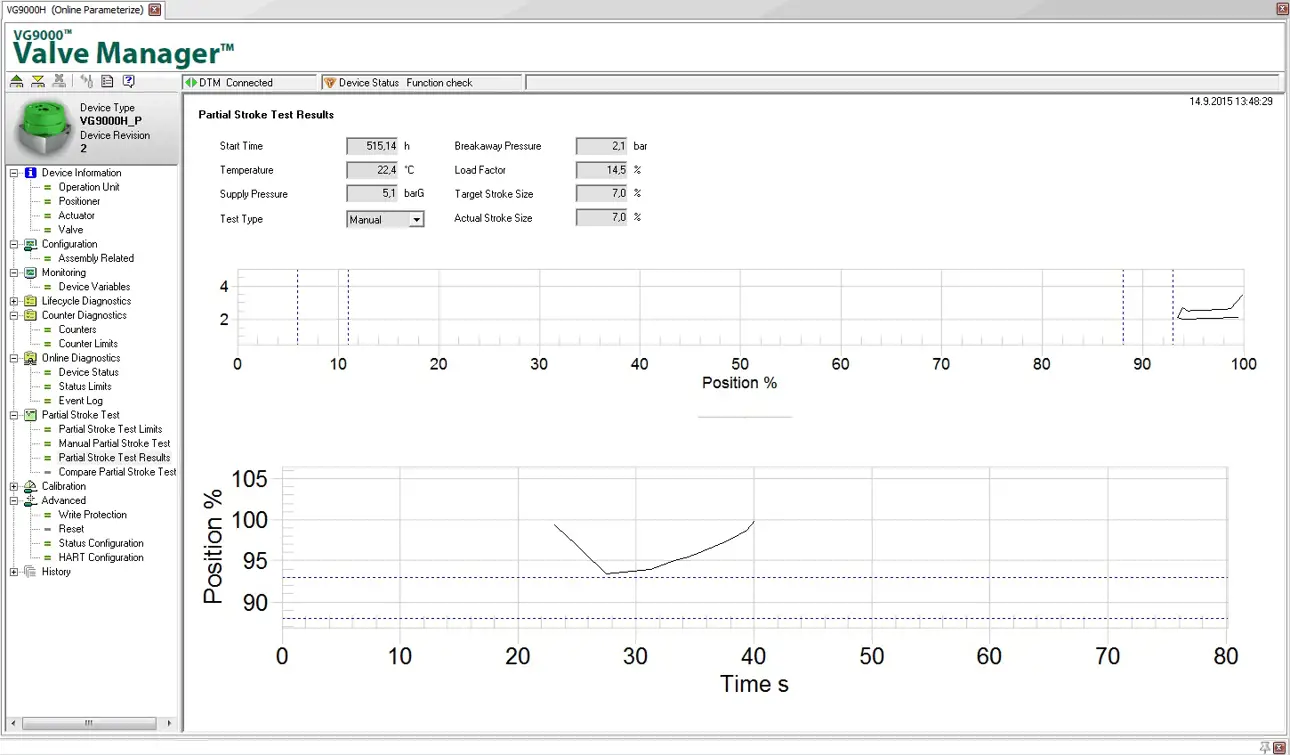Click the red close icon in bottom status bar
Image resolution: width=1290 pixels, height=755 pixels.
tap(1280, 747)
